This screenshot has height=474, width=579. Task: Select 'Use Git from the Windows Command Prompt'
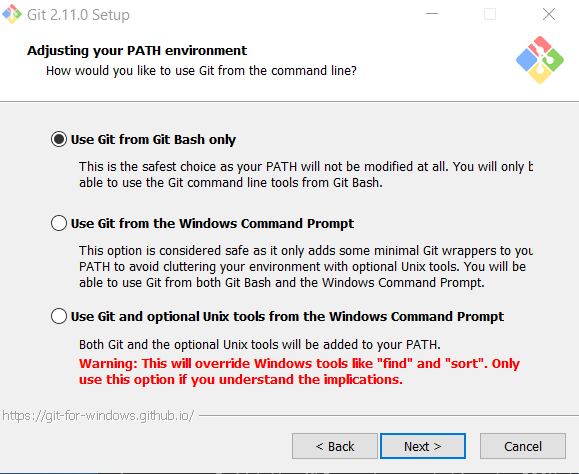coord(59,223)
